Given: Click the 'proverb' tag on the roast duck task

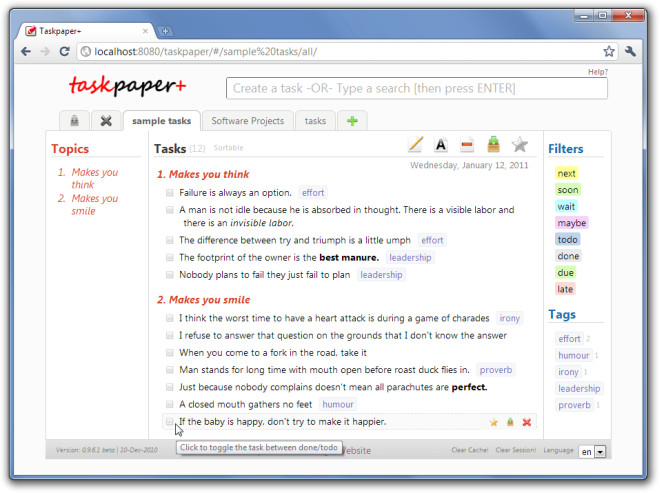Looking at the screenshot, I should [496, 370].
